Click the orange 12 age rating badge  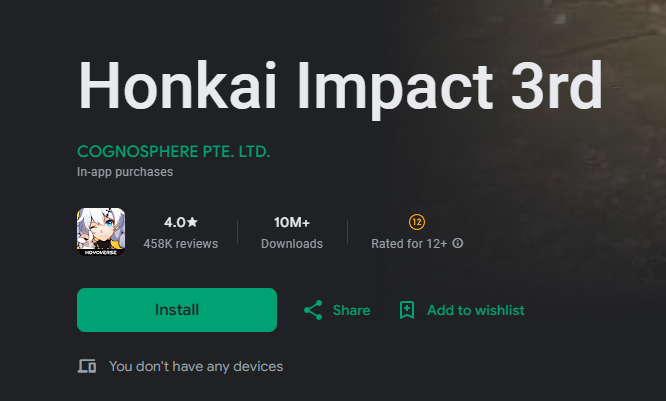coord(417,221)
